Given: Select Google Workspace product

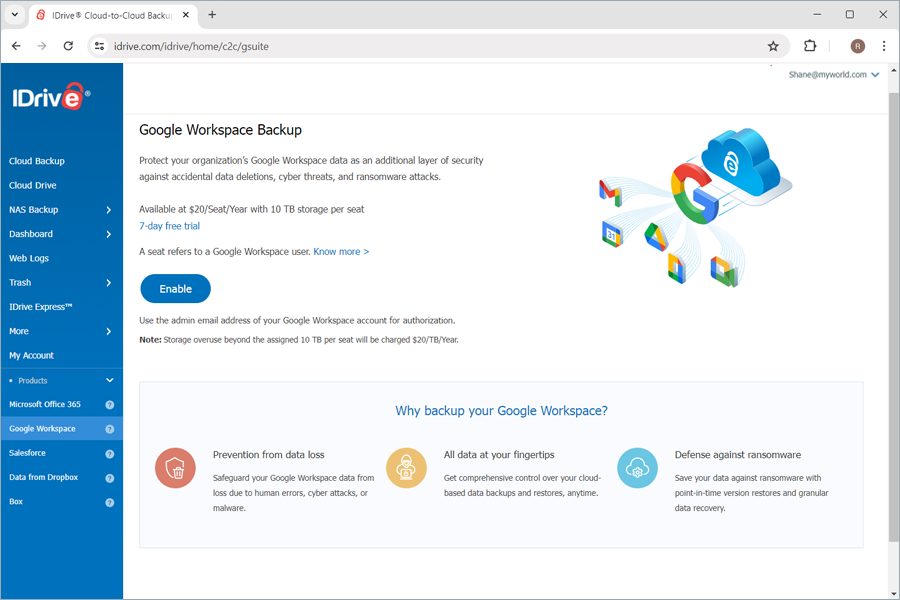Looking at the screenshot, I should tap(42, 429).
